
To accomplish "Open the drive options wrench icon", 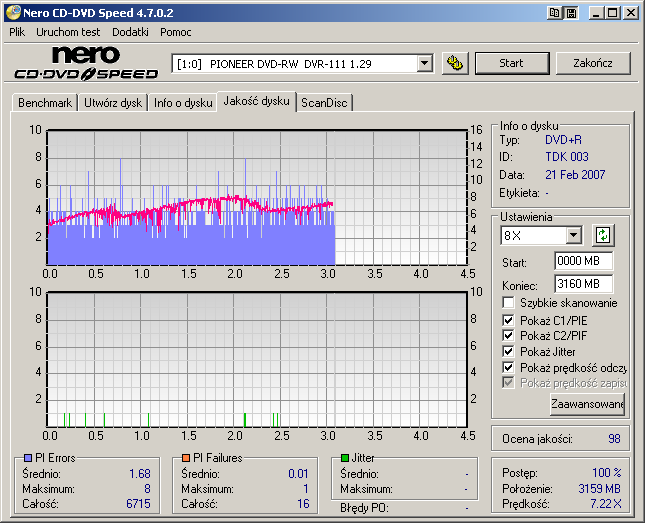I will click(x=455, y=63).
